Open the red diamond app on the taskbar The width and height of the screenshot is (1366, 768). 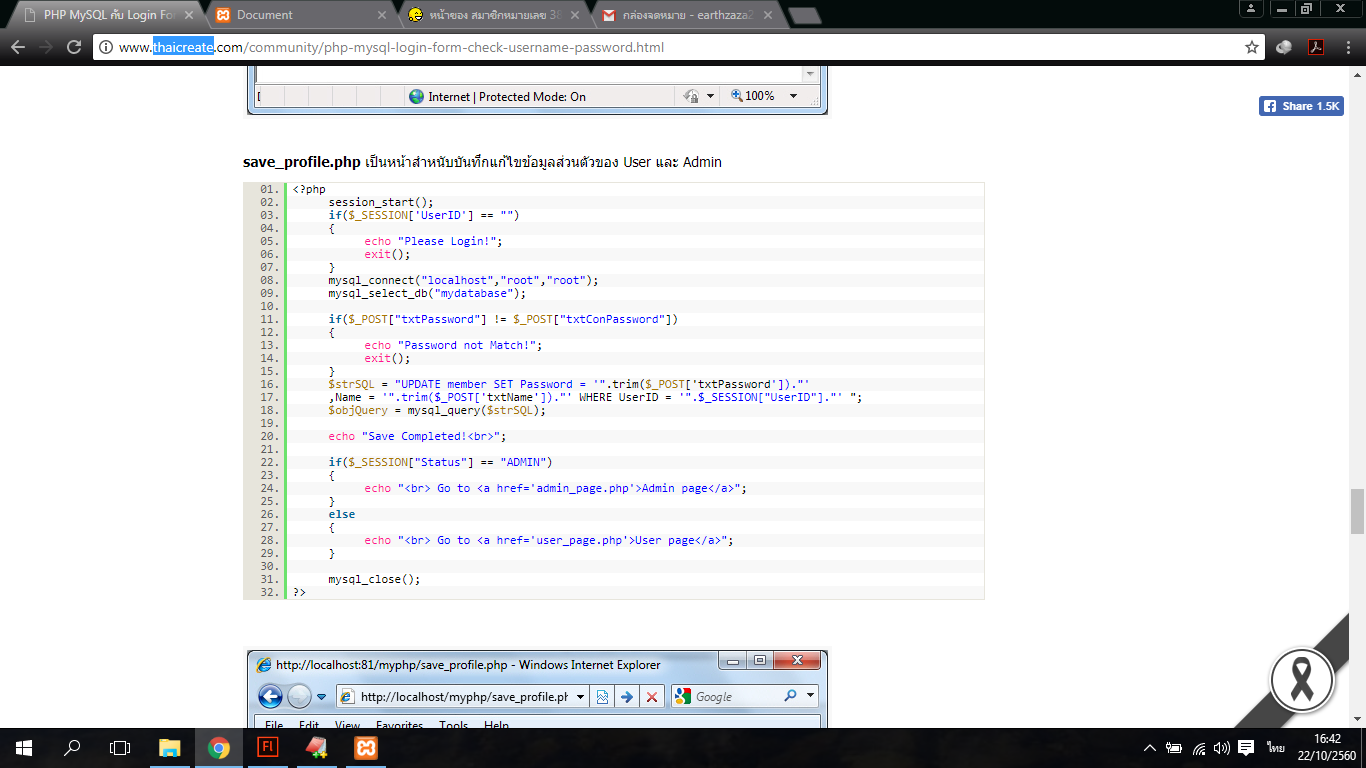click(x=316, y=747)
